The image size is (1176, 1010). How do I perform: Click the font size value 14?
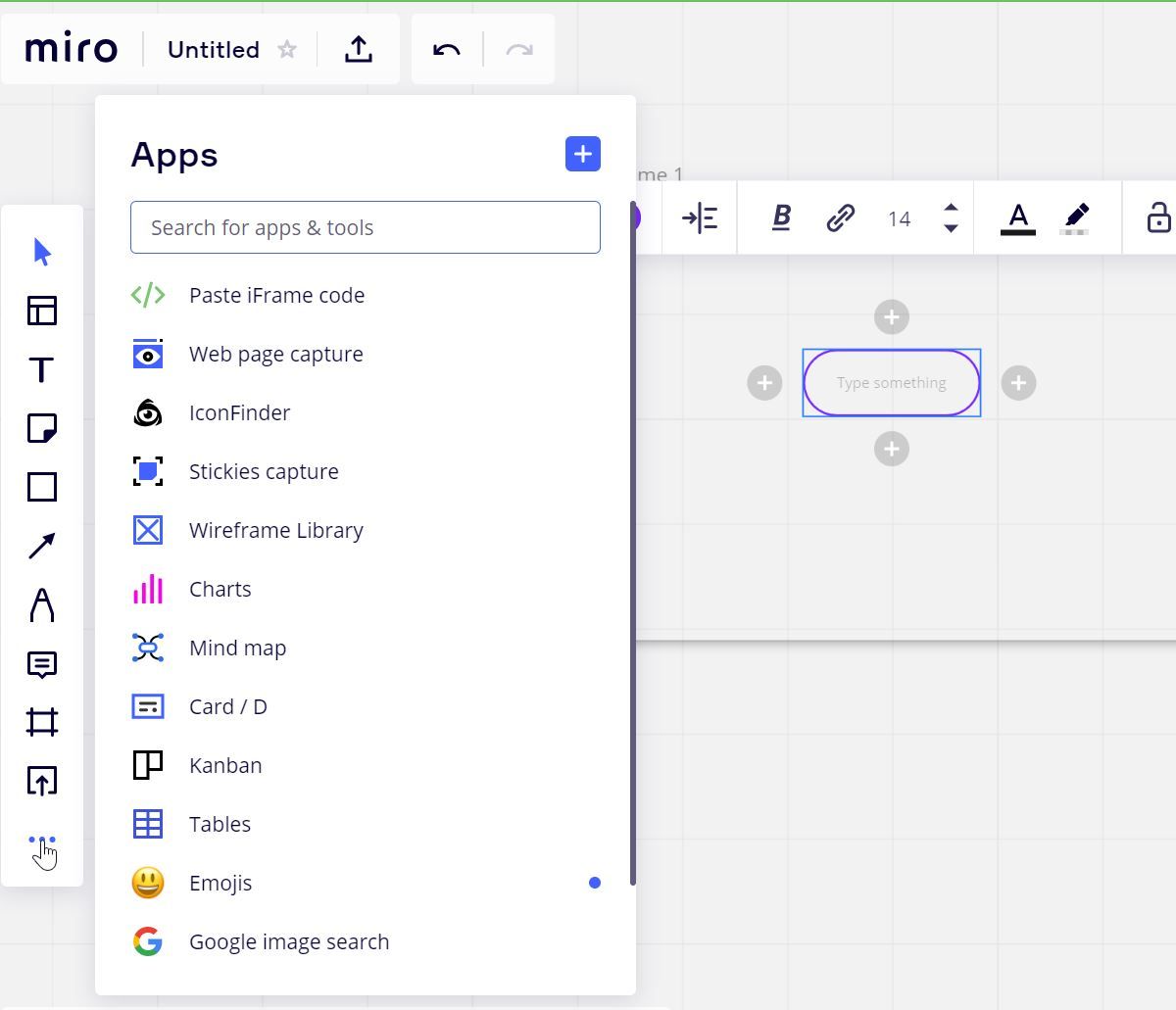click(900, 218)
